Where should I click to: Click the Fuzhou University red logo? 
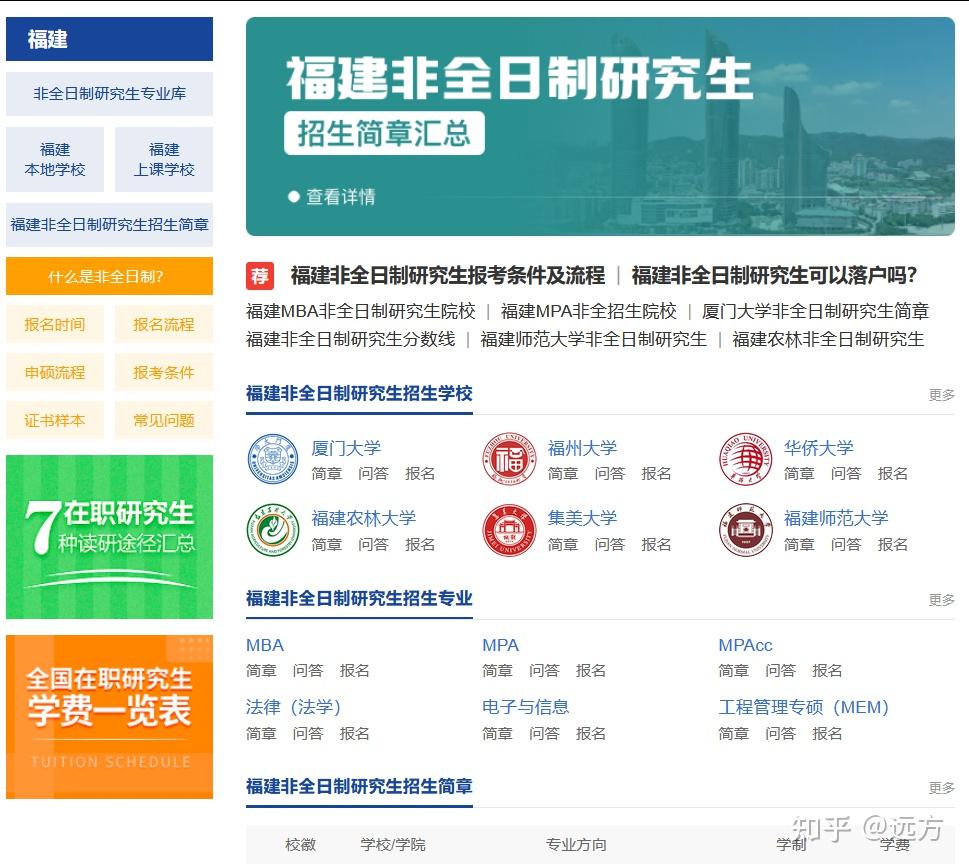tap(509, 458)
